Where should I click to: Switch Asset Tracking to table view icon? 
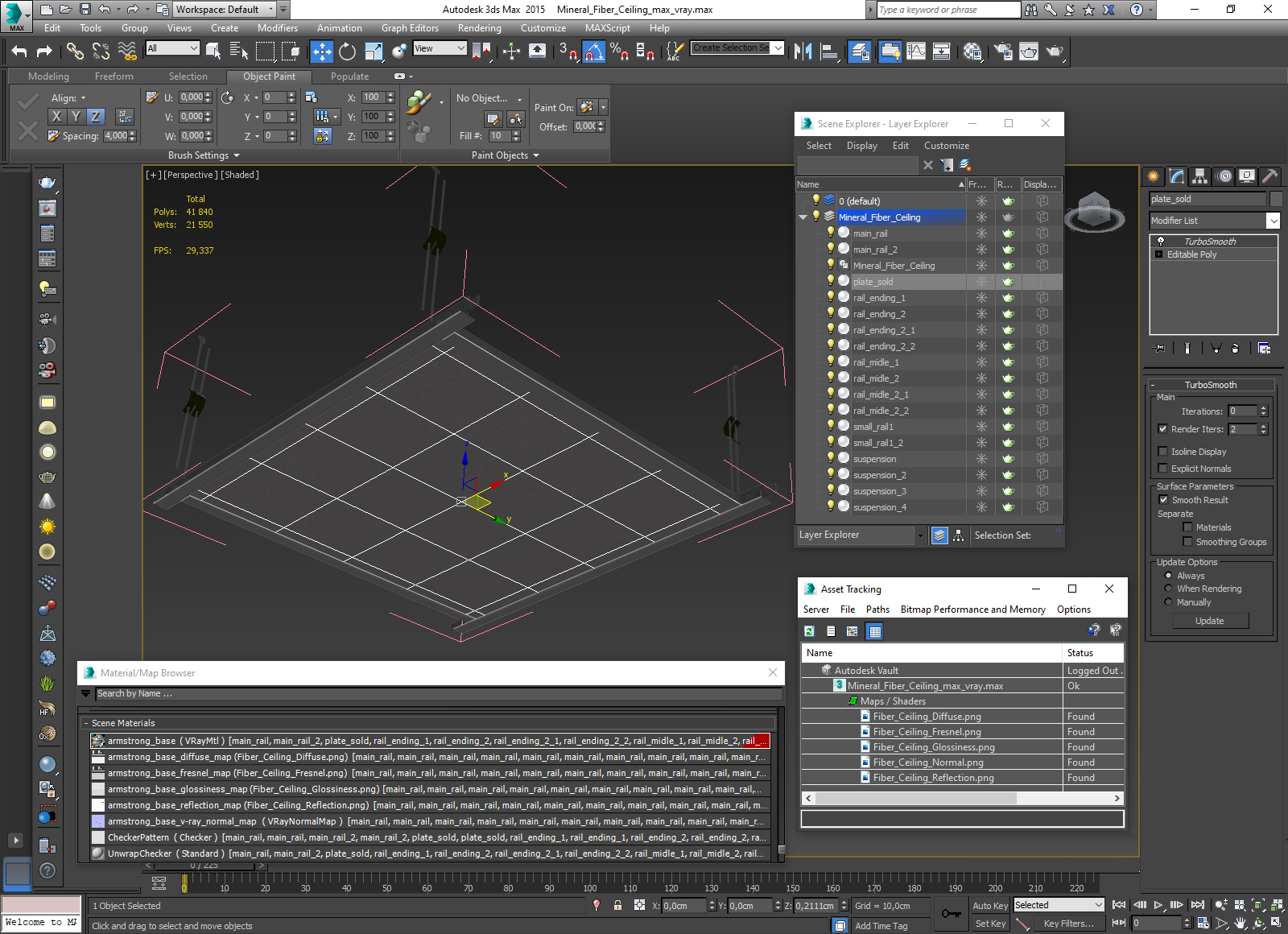click(875, 631)
